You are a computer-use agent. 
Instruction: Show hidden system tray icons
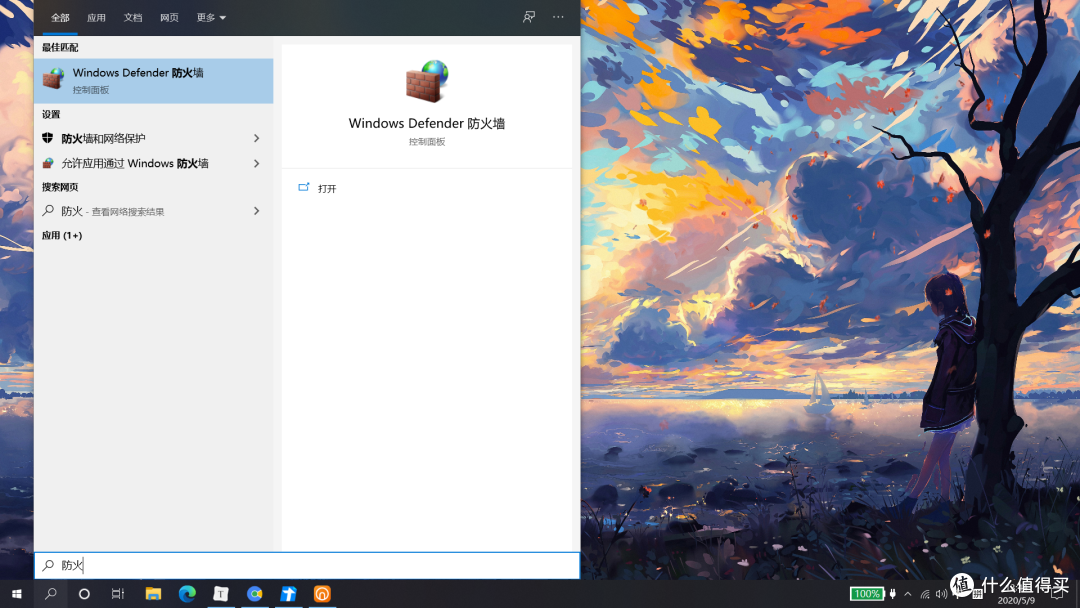tap(908, 594)
